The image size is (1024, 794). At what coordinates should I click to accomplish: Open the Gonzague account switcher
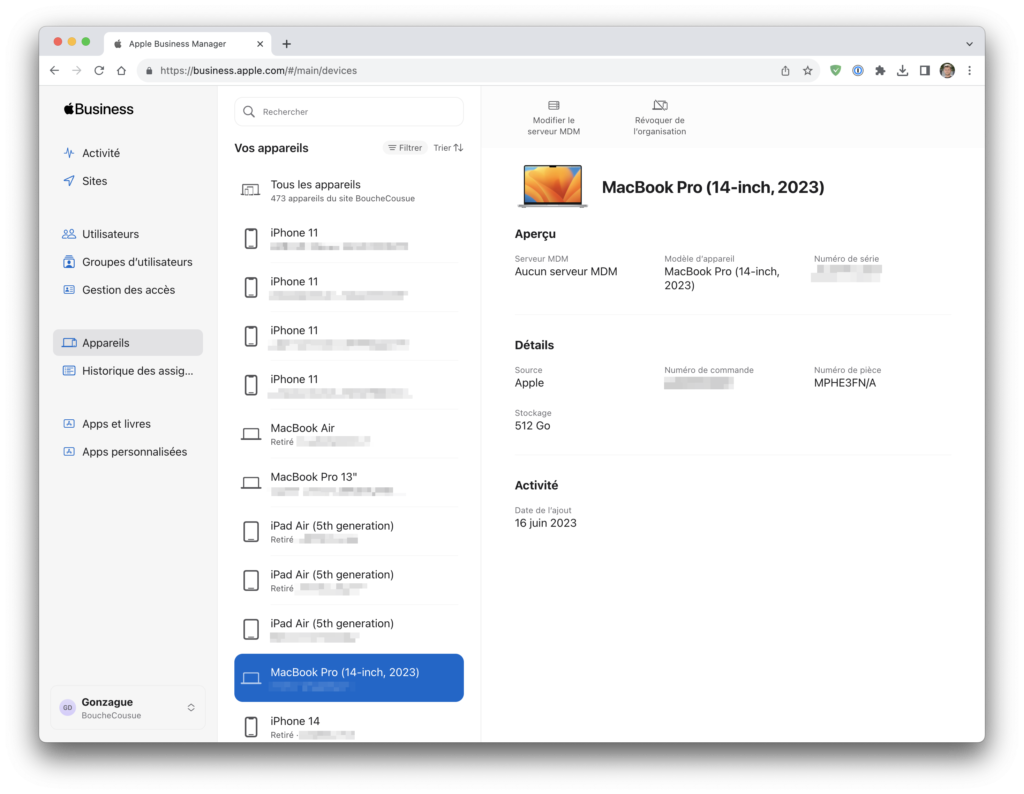(127, 707)
